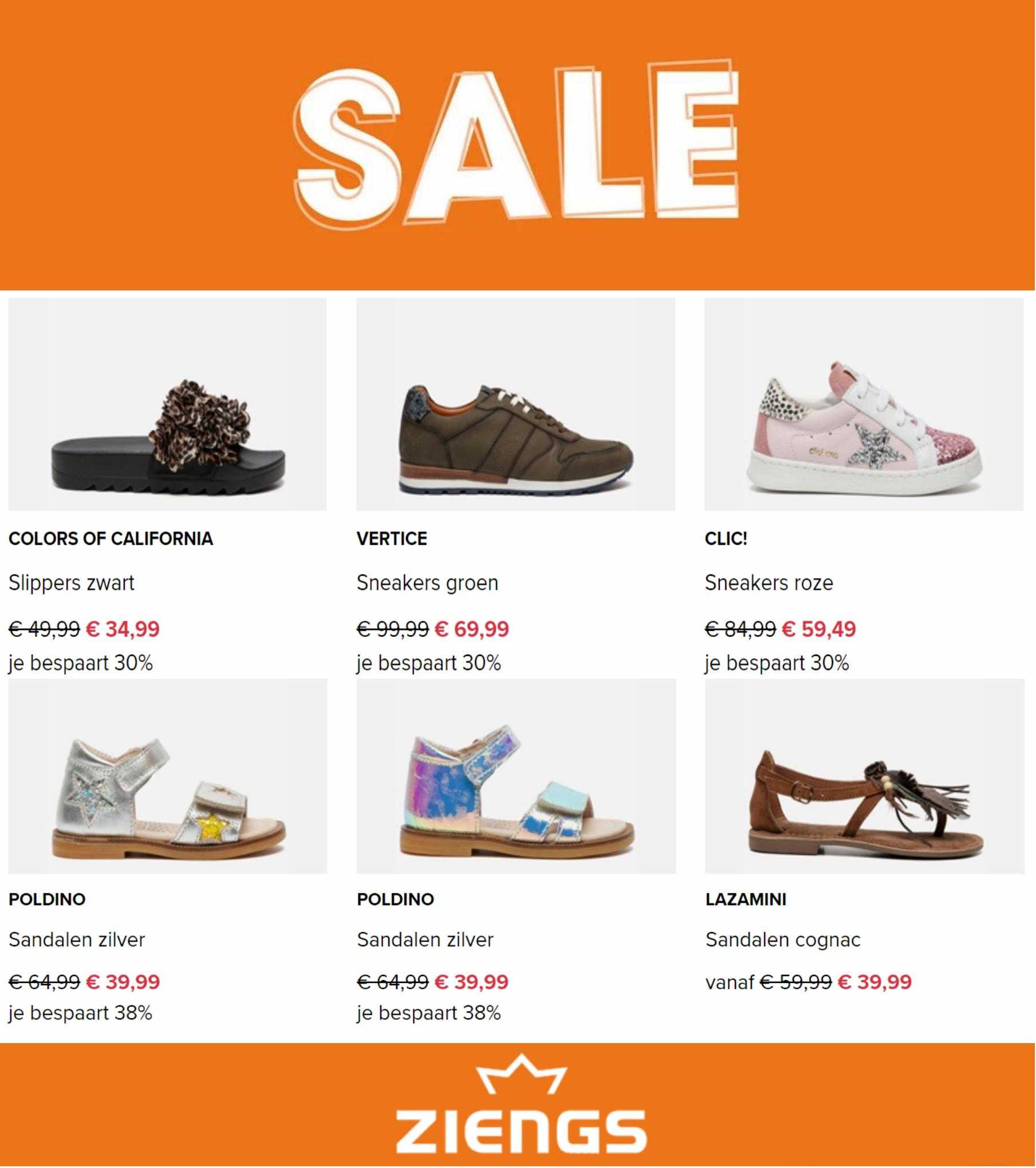Open the holographic Poldino sandal image
The height and width of the screenshot is (1168, 1036).
pos(516,776)
